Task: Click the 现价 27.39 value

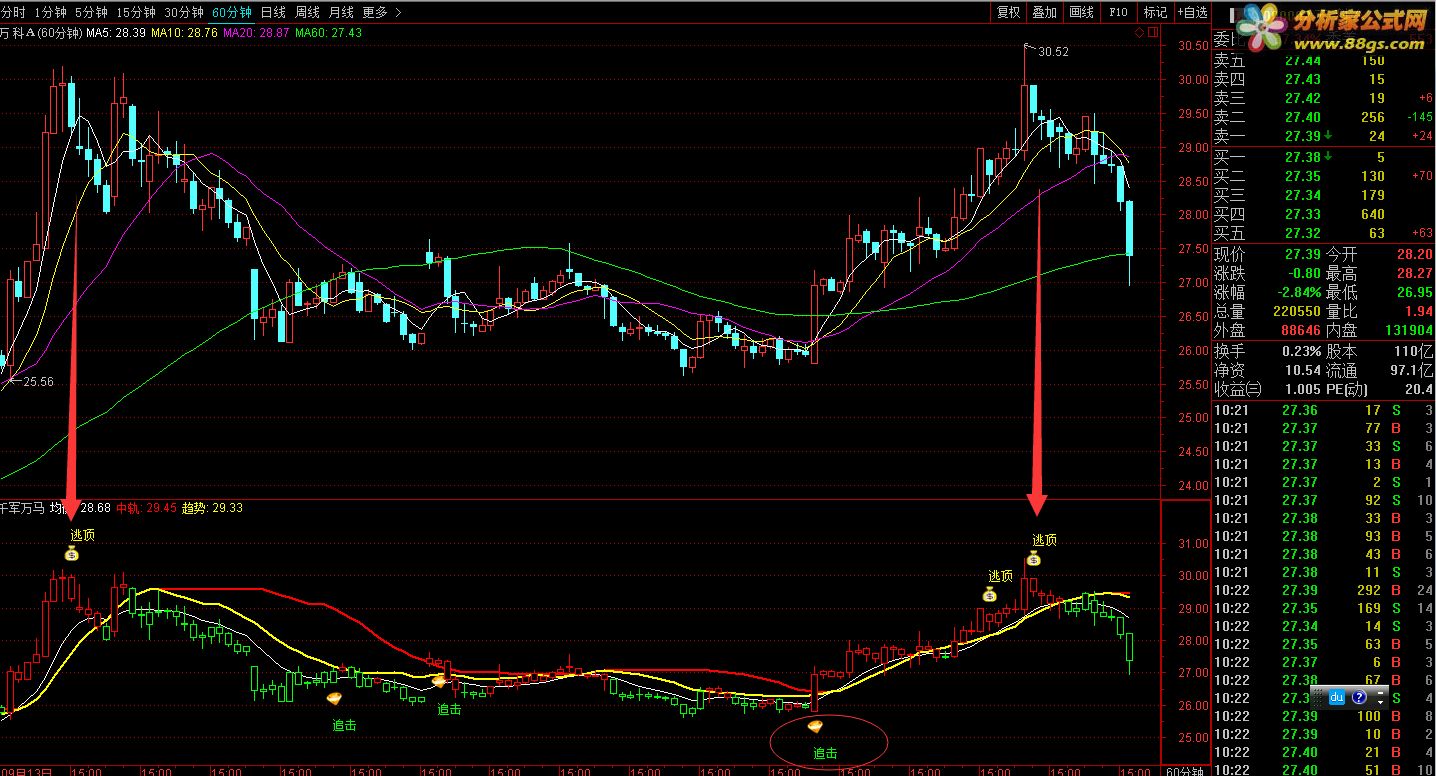Action: [x=1303, y=255]
